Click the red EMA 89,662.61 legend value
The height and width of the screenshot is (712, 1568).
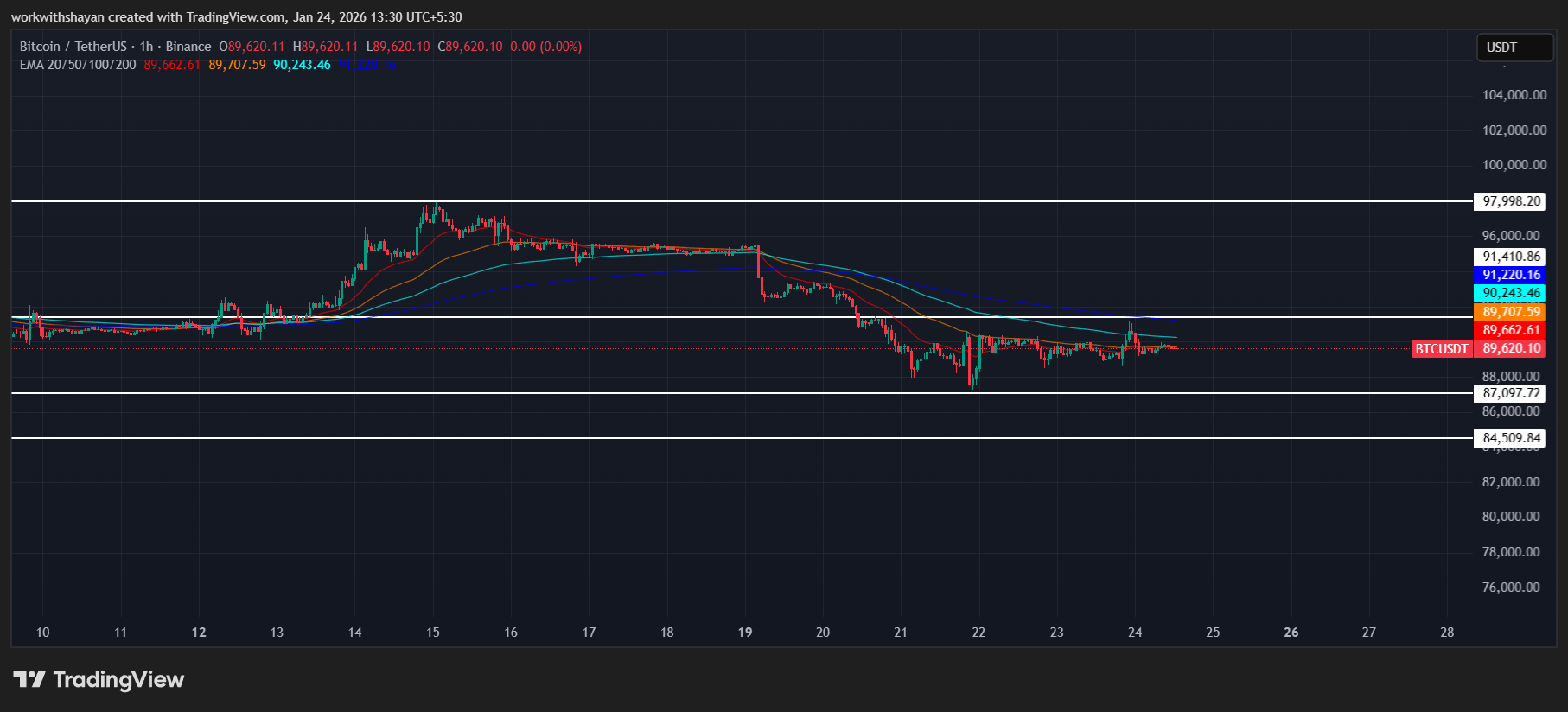coord(172,65)
